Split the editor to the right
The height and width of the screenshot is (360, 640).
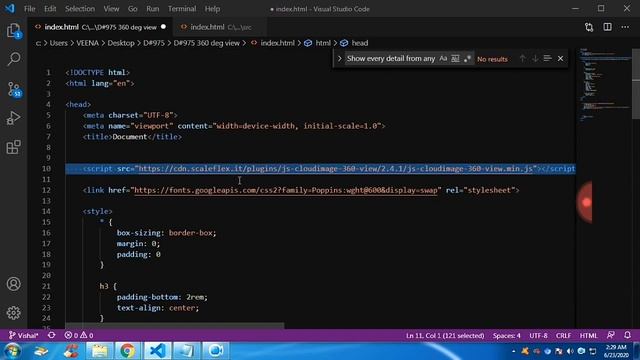[607, 27]
